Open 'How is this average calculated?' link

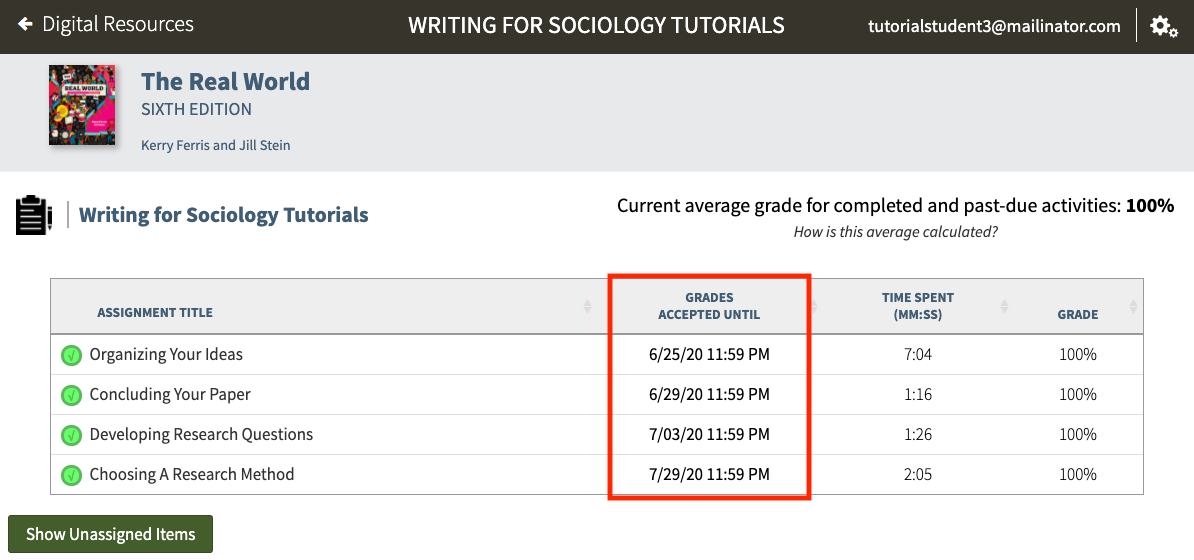[895, 232]
